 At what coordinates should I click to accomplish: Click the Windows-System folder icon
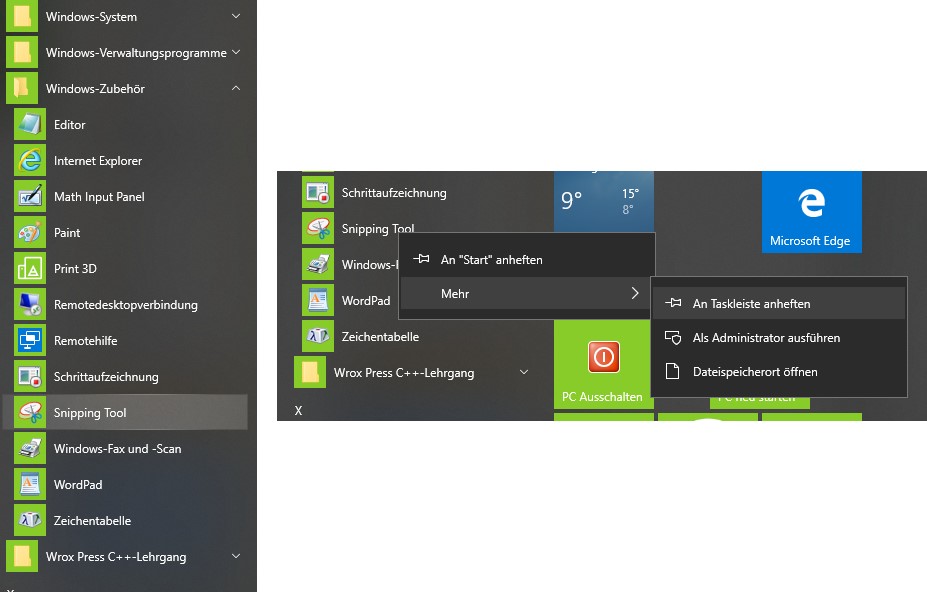point(22,17)
